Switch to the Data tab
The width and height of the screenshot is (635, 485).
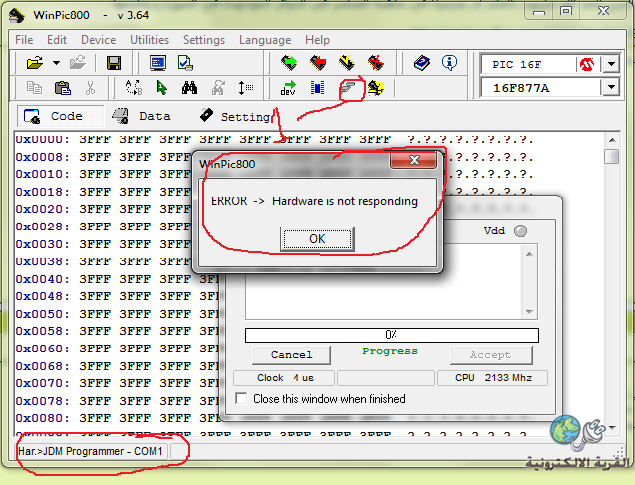coord(141,116)
